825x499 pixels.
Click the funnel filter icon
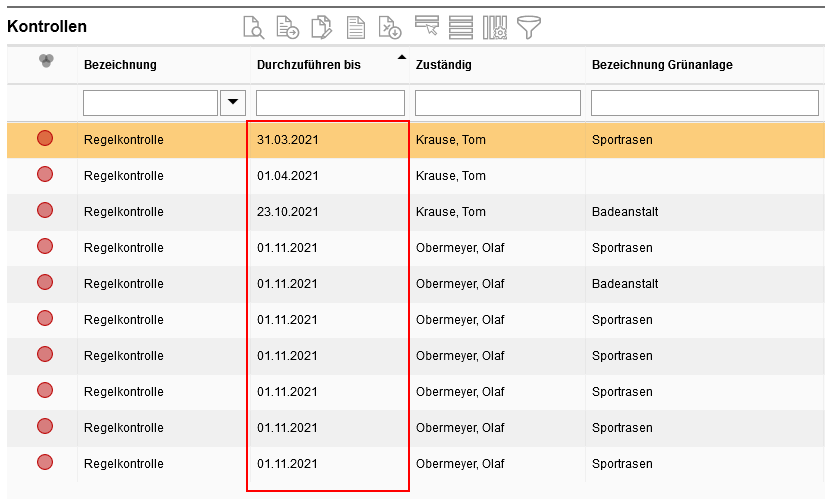(529, 28)
